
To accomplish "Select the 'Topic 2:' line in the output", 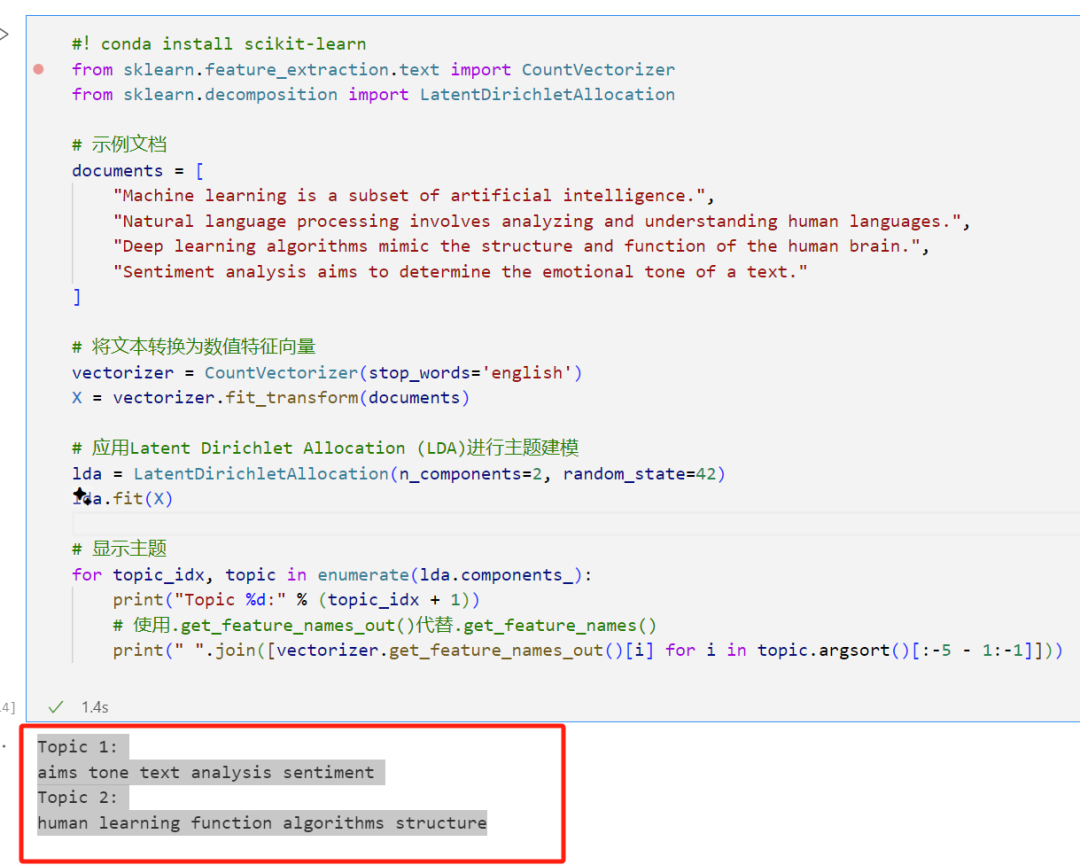I will (x=79, y=797).
